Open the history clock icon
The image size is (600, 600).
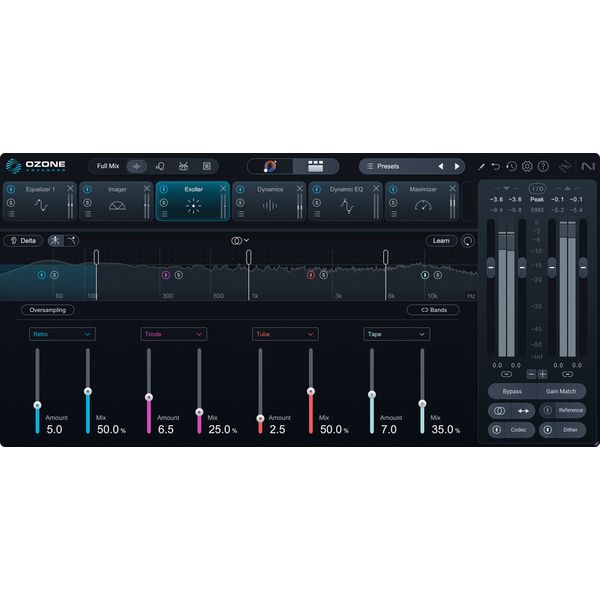[511, 166]
